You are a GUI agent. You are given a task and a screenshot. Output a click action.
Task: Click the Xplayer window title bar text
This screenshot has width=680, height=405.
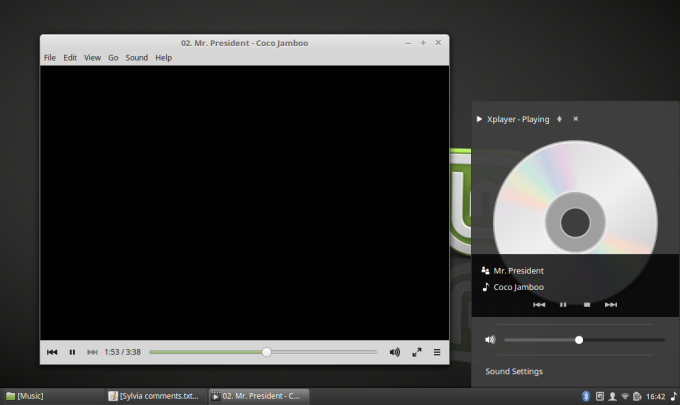[x=245, y=43]
